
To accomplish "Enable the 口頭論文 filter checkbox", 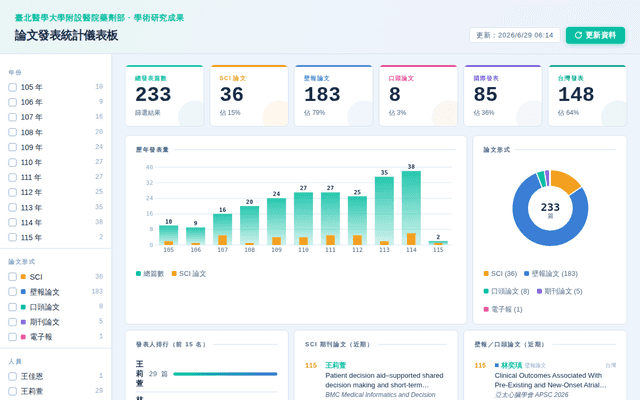I will [x=13, y=307].
